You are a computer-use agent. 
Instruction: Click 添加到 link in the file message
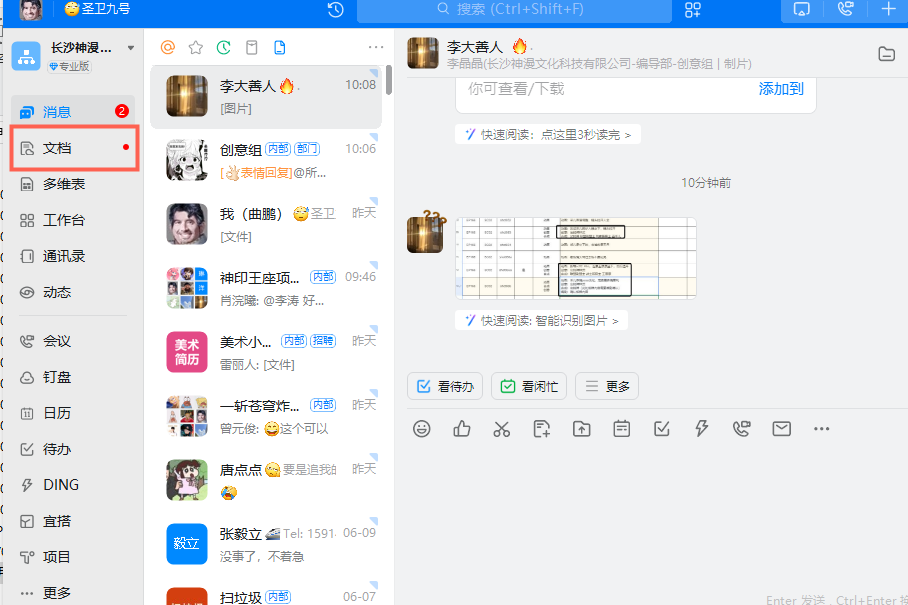pos(781,89)
